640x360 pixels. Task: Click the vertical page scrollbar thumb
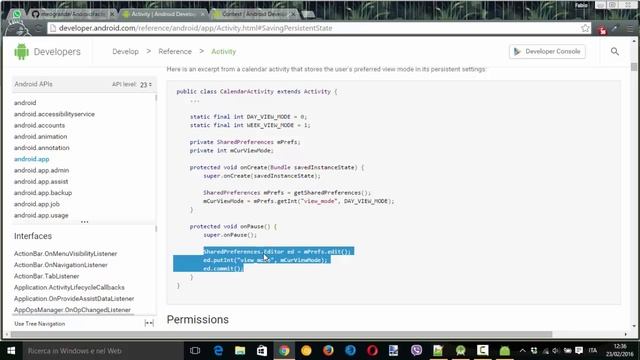click(633, 67)
